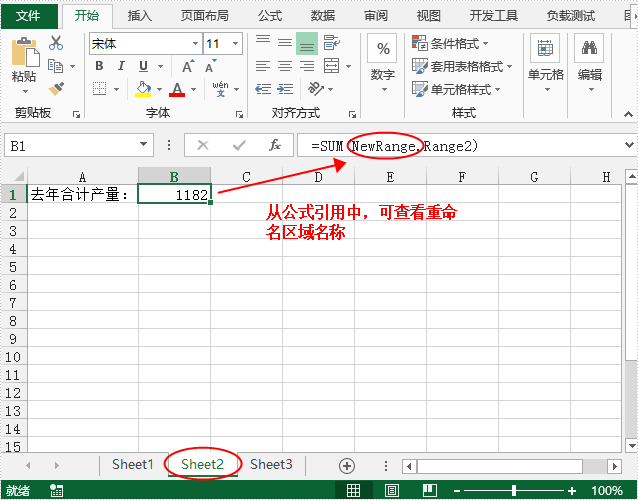Click the Decrease Font Size icon
638x500 pixels.
(x=210, y=66)
